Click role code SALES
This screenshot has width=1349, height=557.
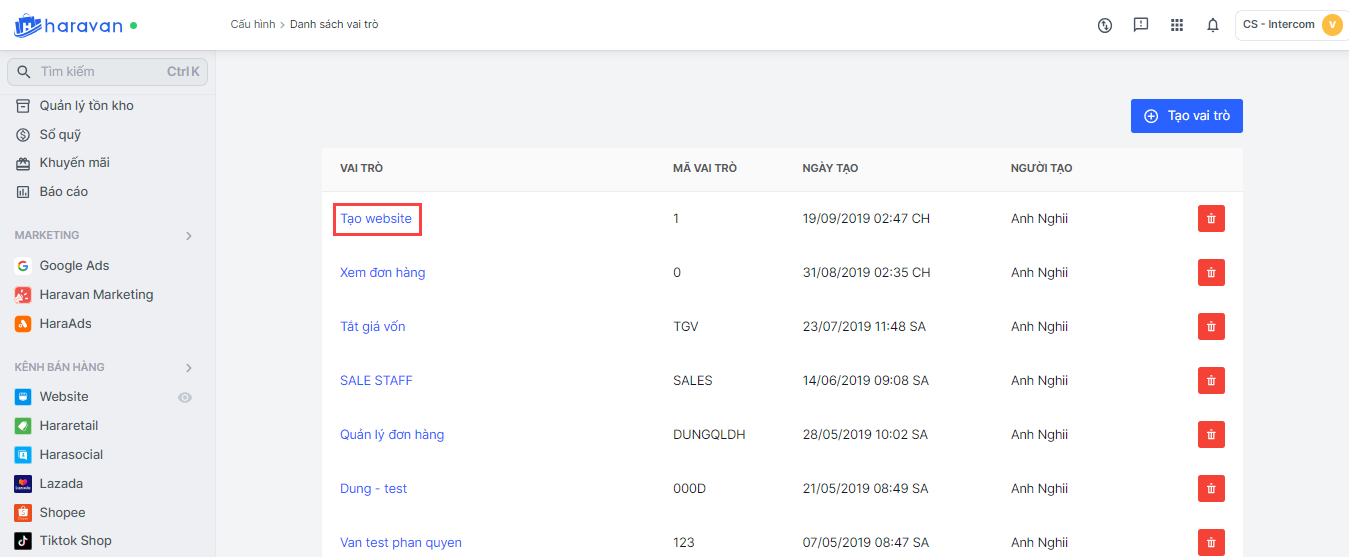(693, 381)
